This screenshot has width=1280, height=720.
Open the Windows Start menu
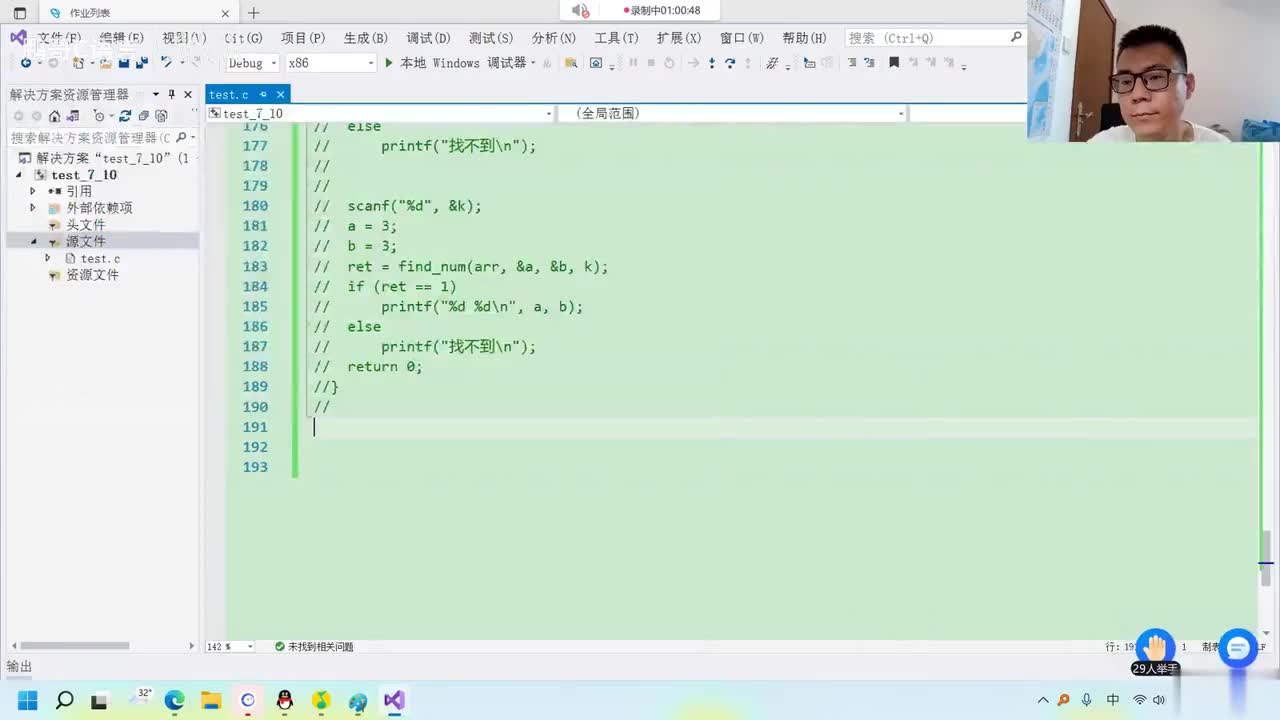(27, 700)
